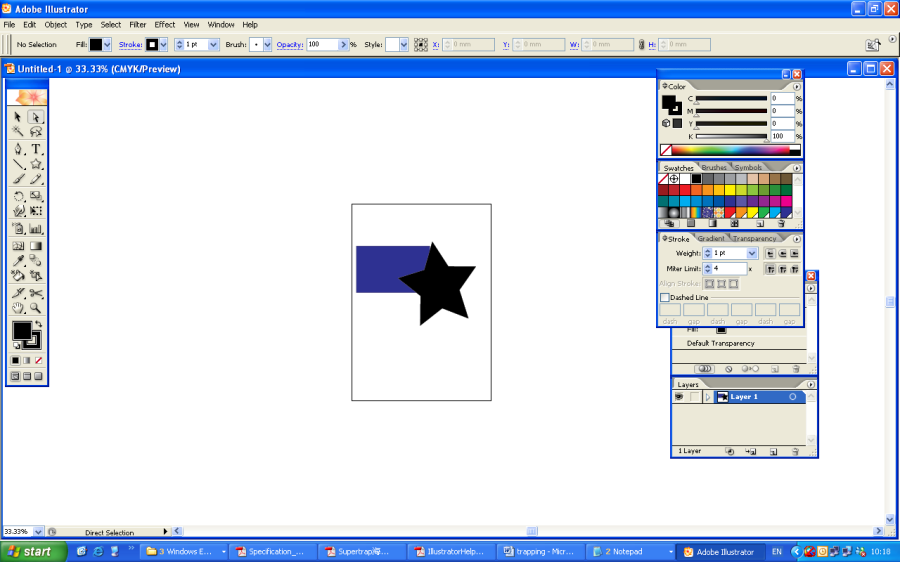Viewport: 900px width, 562px height.
Task: Click the Stroke link in control bar
Action: point(131,45)
